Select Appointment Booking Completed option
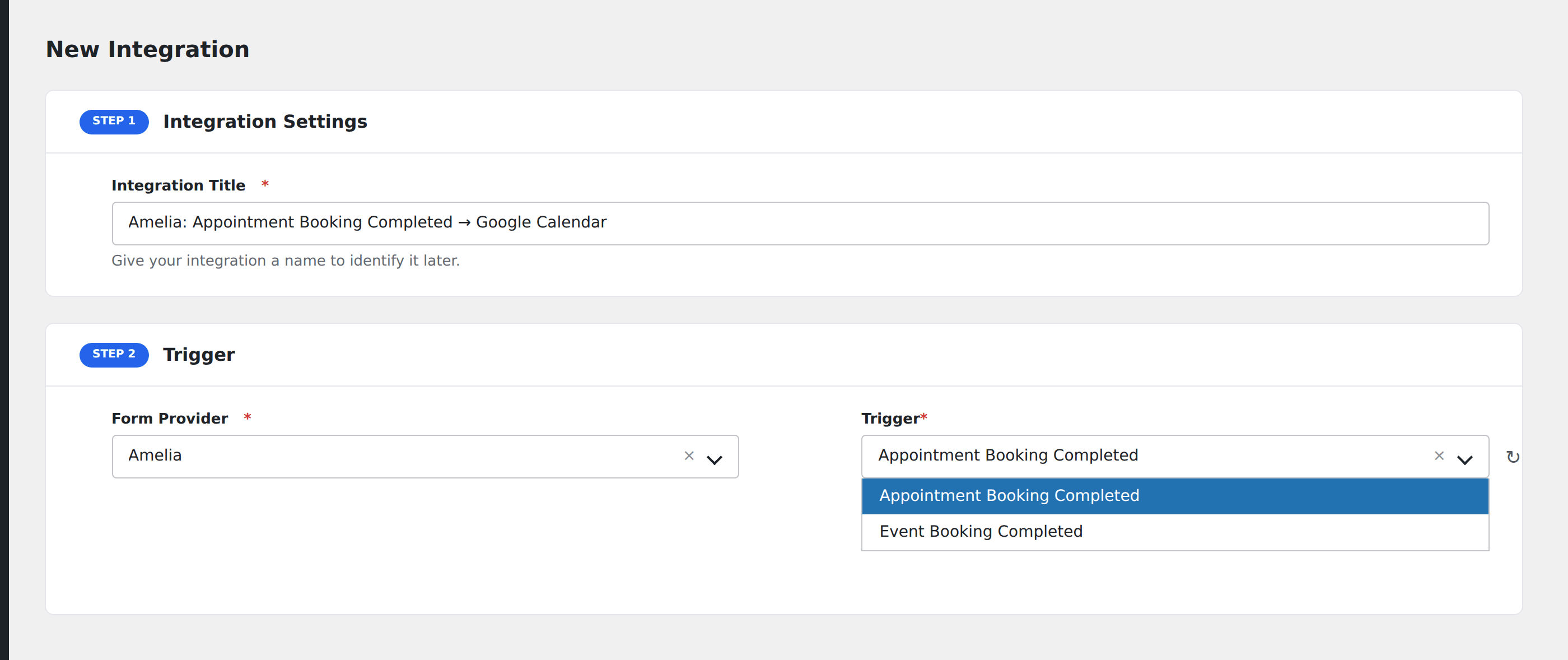The width and height of the screenshot is (1568, 660). pos(1175,496)
